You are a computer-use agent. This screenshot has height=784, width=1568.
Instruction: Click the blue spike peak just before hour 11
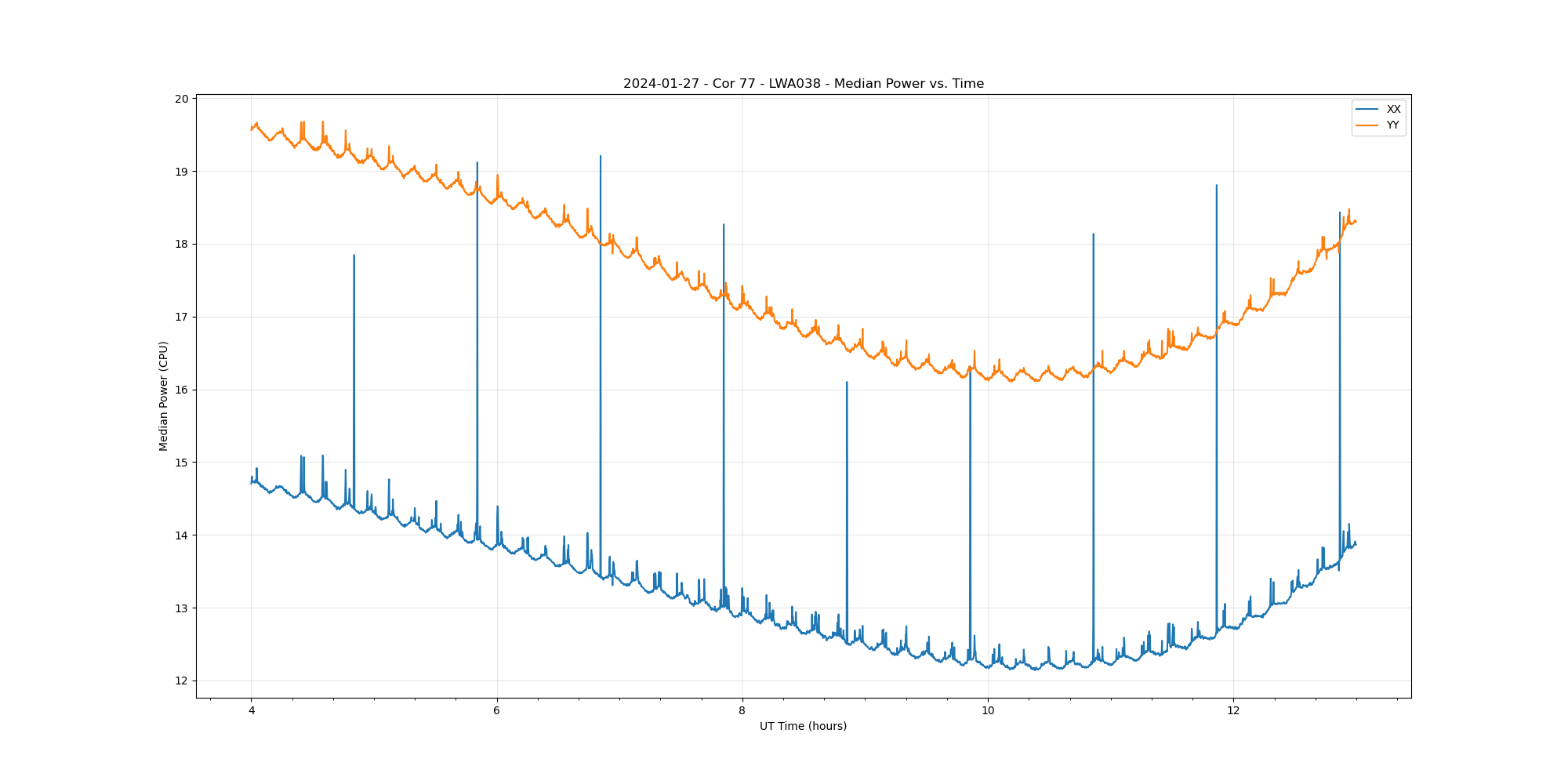[1093, 234]
